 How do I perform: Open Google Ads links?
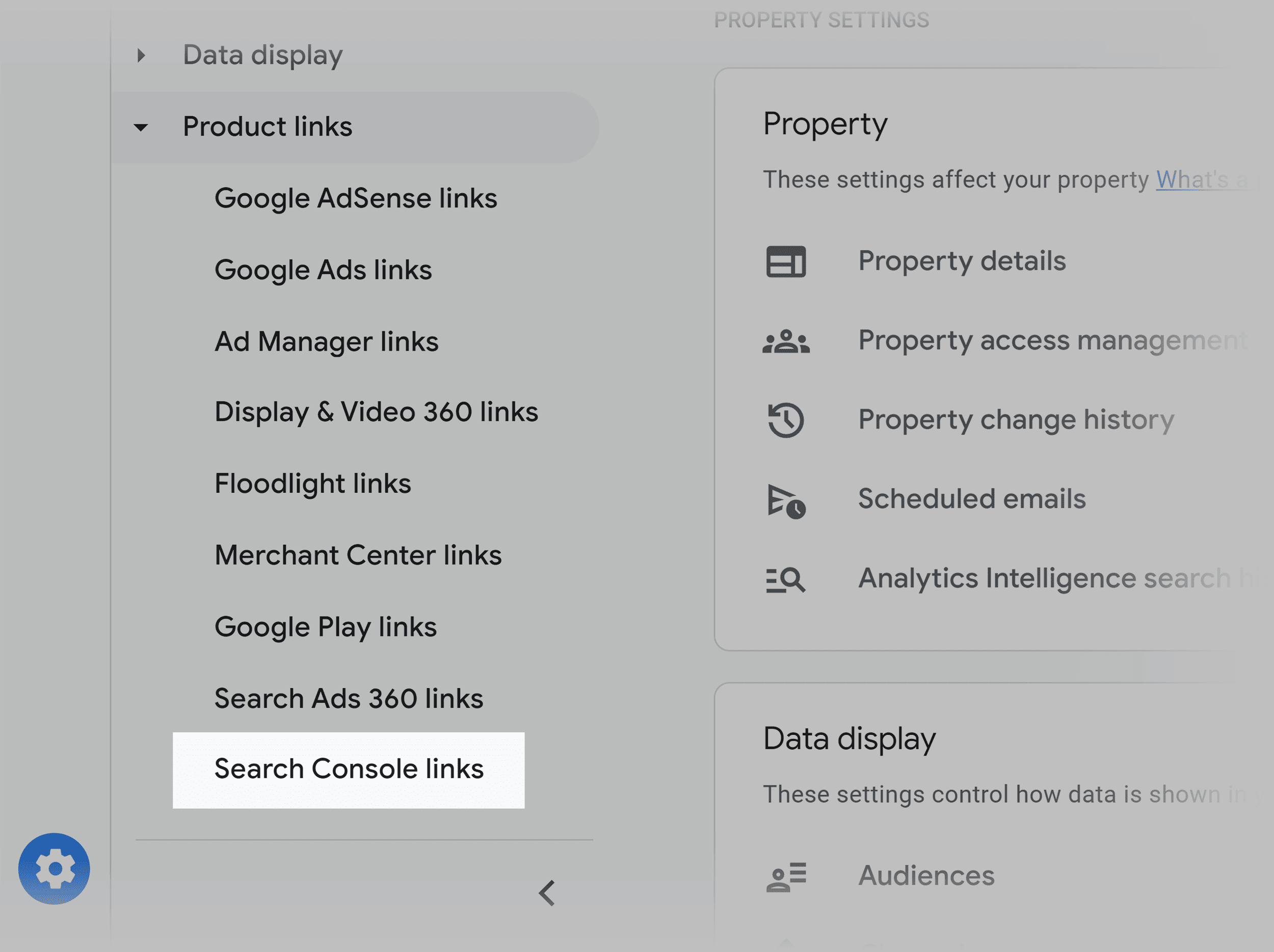(x=323, y=270)
